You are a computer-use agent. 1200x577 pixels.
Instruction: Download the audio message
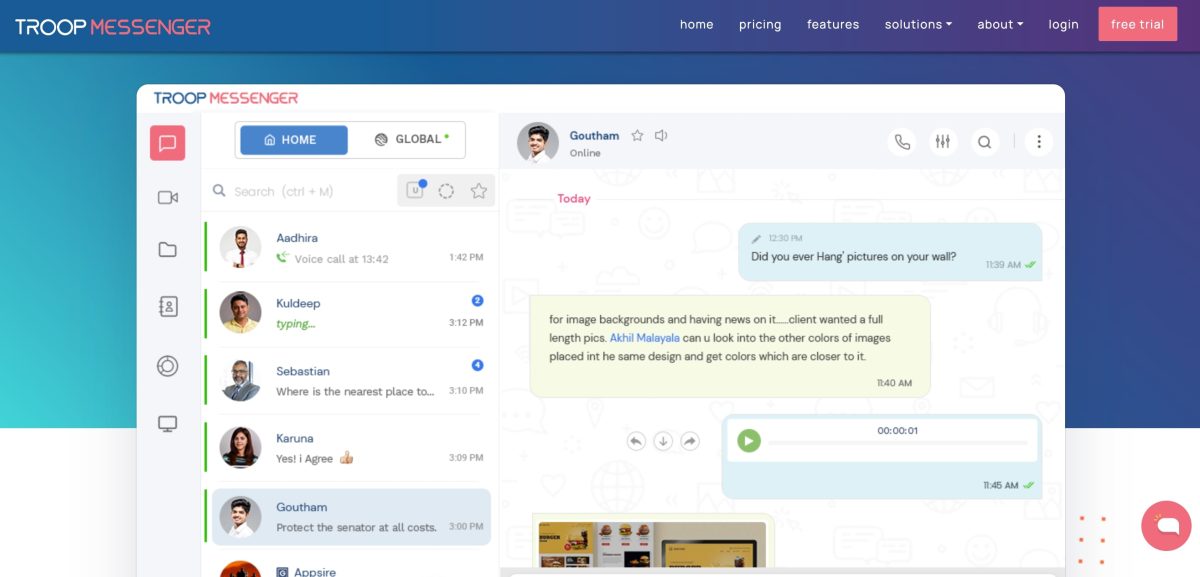point(663,441)
